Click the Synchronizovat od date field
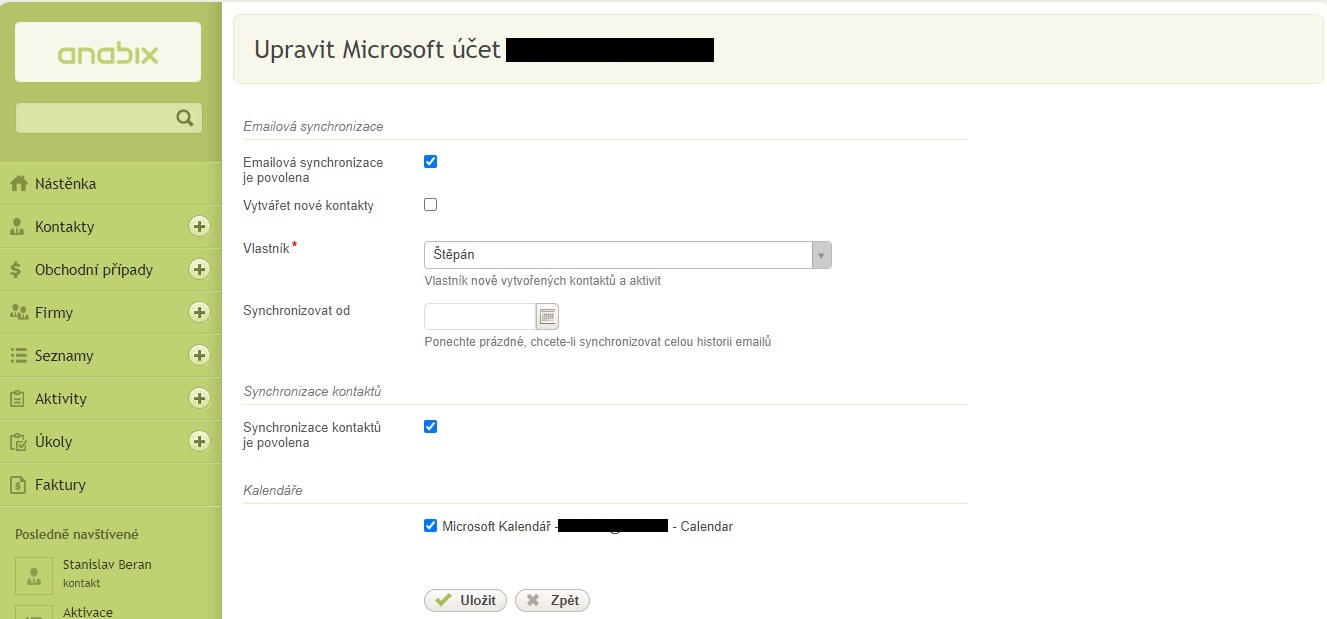Screen dimensions: 1327x619 (x=480, y=317)
